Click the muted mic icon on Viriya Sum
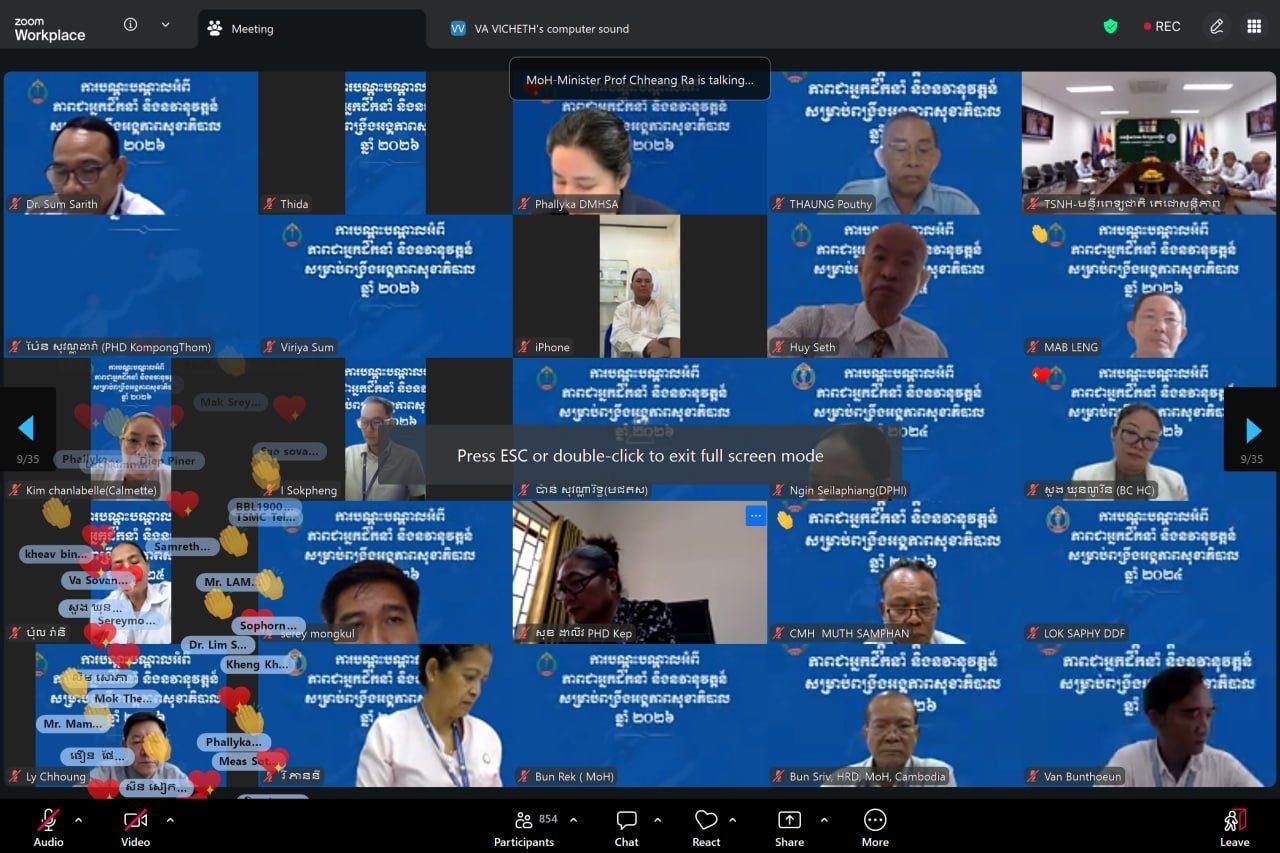 click(x=269, y=347)
